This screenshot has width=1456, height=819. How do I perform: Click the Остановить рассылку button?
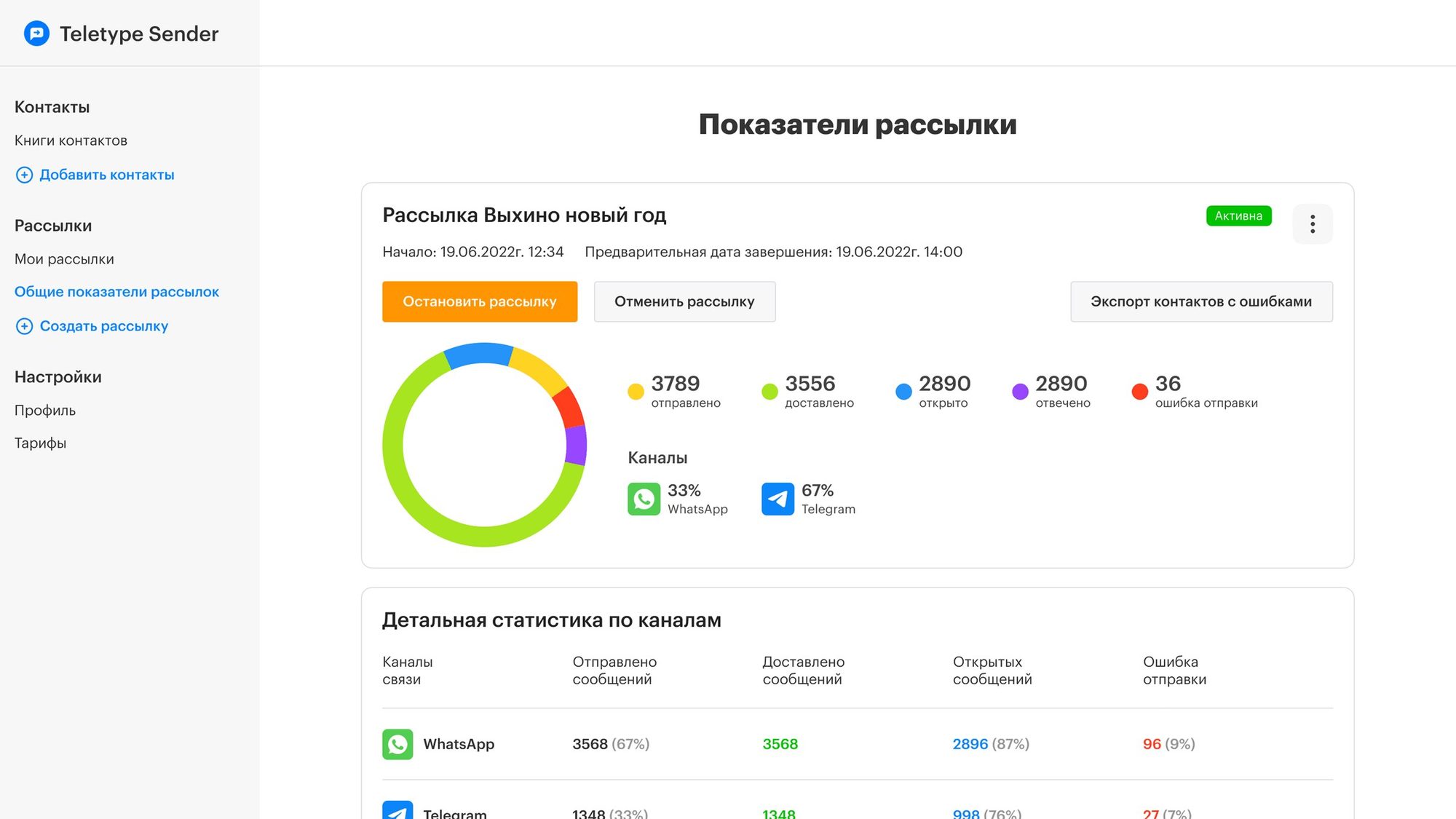point(480,301)
